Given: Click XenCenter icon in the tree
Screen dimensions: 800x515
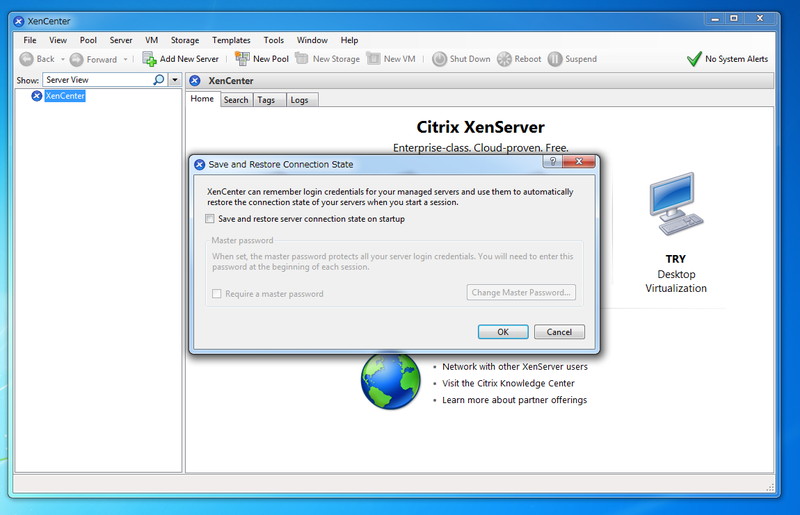Looking at the screenshot, I should 37,96.
